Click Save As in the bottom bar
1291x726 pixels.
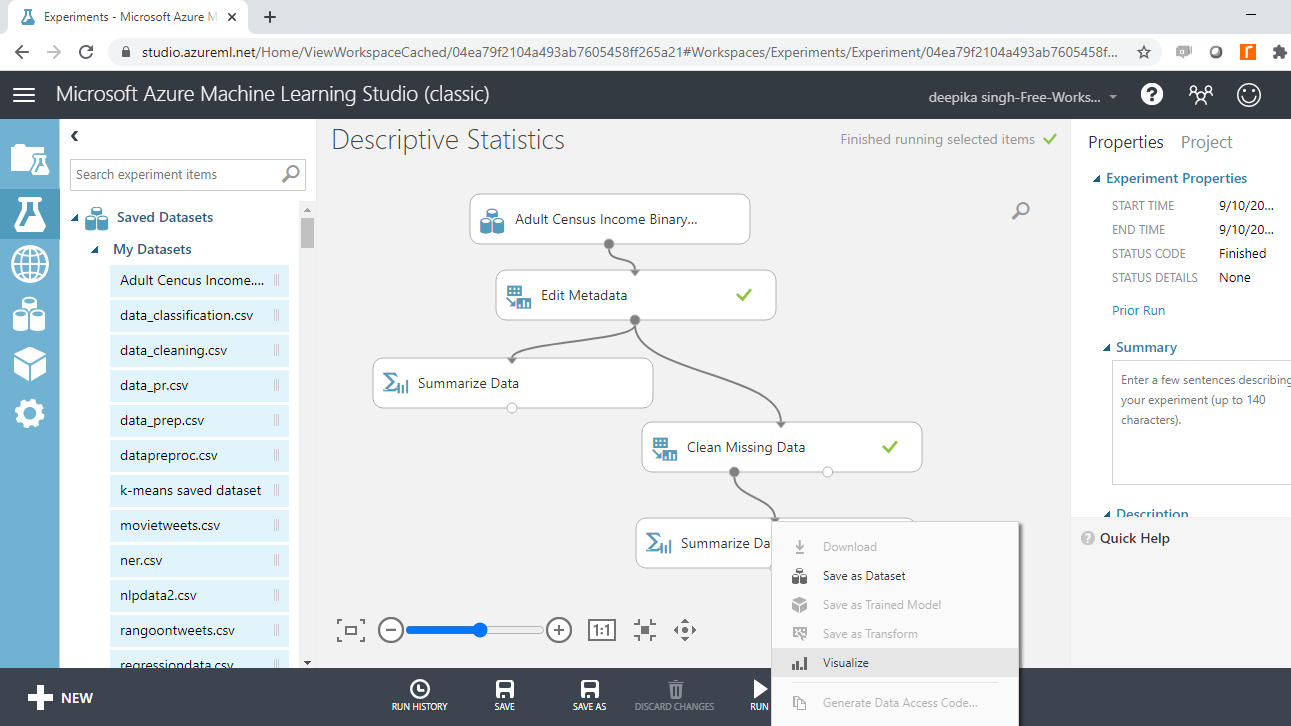[589, 696]
